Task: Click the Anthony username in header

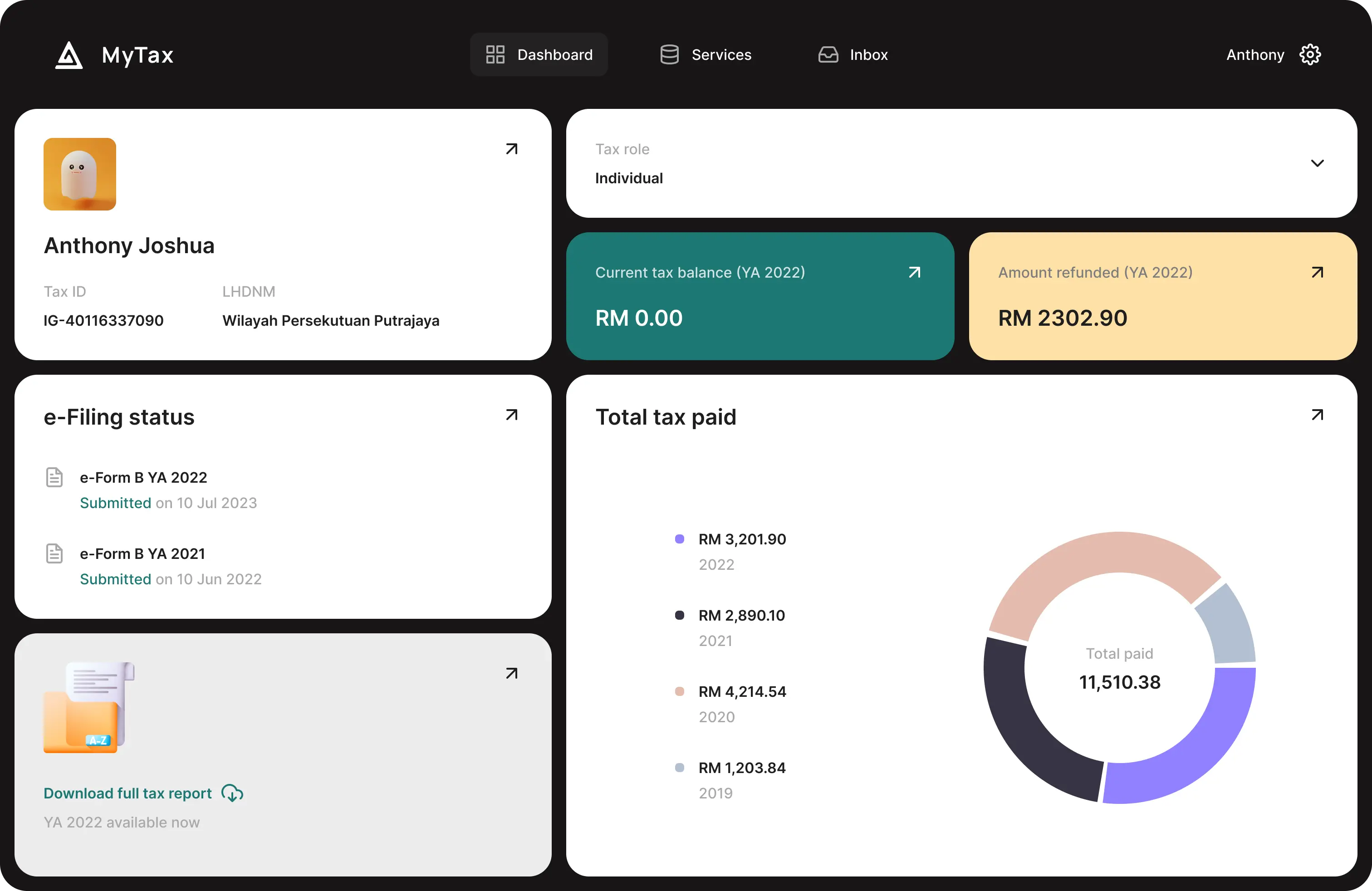Action: coord(1255,55)
